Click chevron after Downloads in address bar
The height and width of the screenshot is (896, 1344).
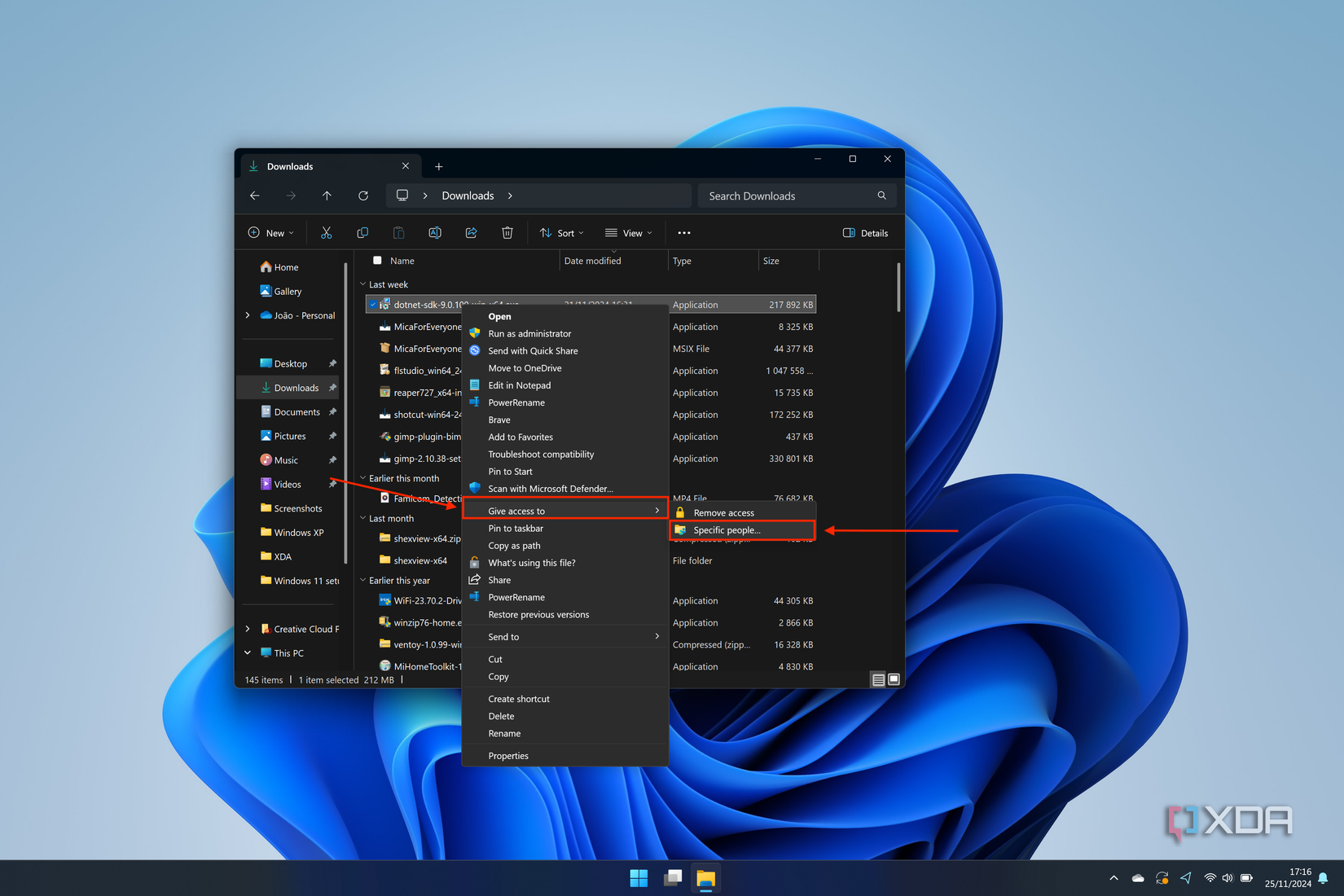click(x=510, y=195)
